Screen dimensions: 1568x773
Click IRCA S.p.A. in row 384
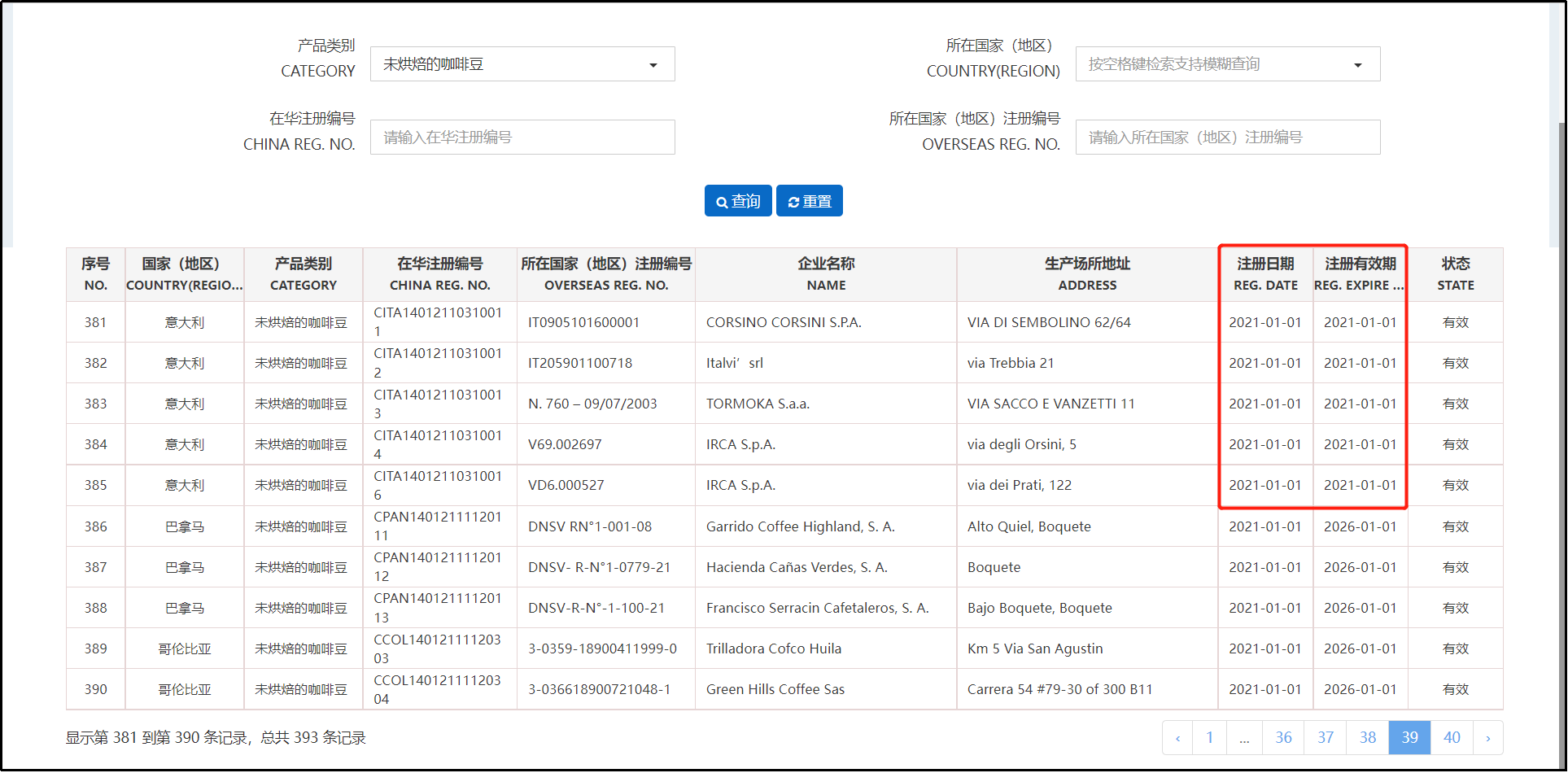click(x=740, y=444)
